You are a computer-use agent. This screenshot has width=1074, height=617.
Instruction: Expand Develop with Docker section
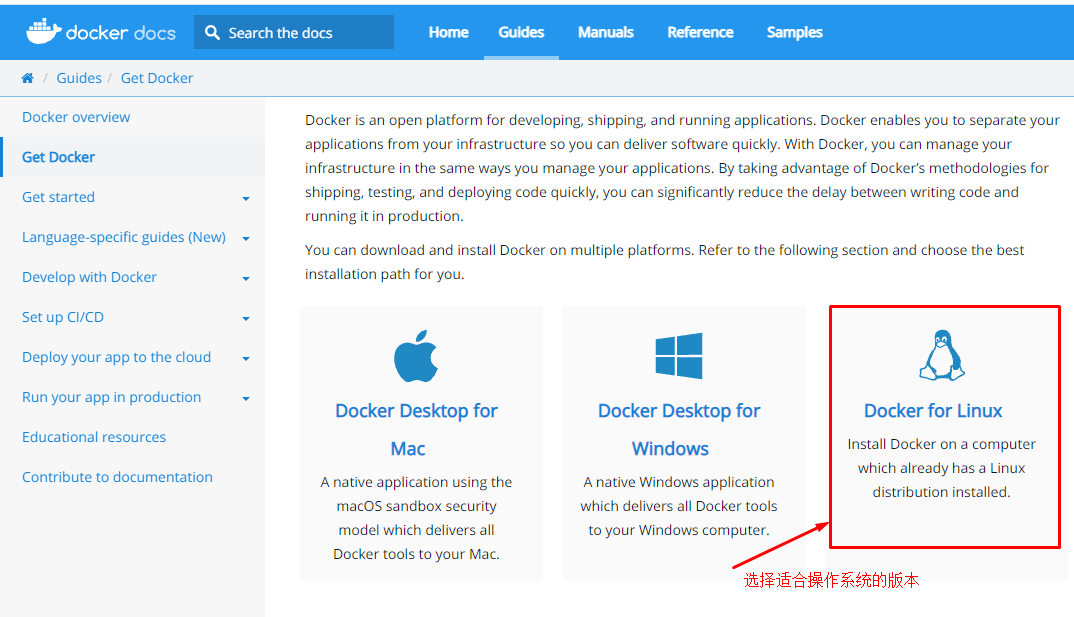click(246, 278)
